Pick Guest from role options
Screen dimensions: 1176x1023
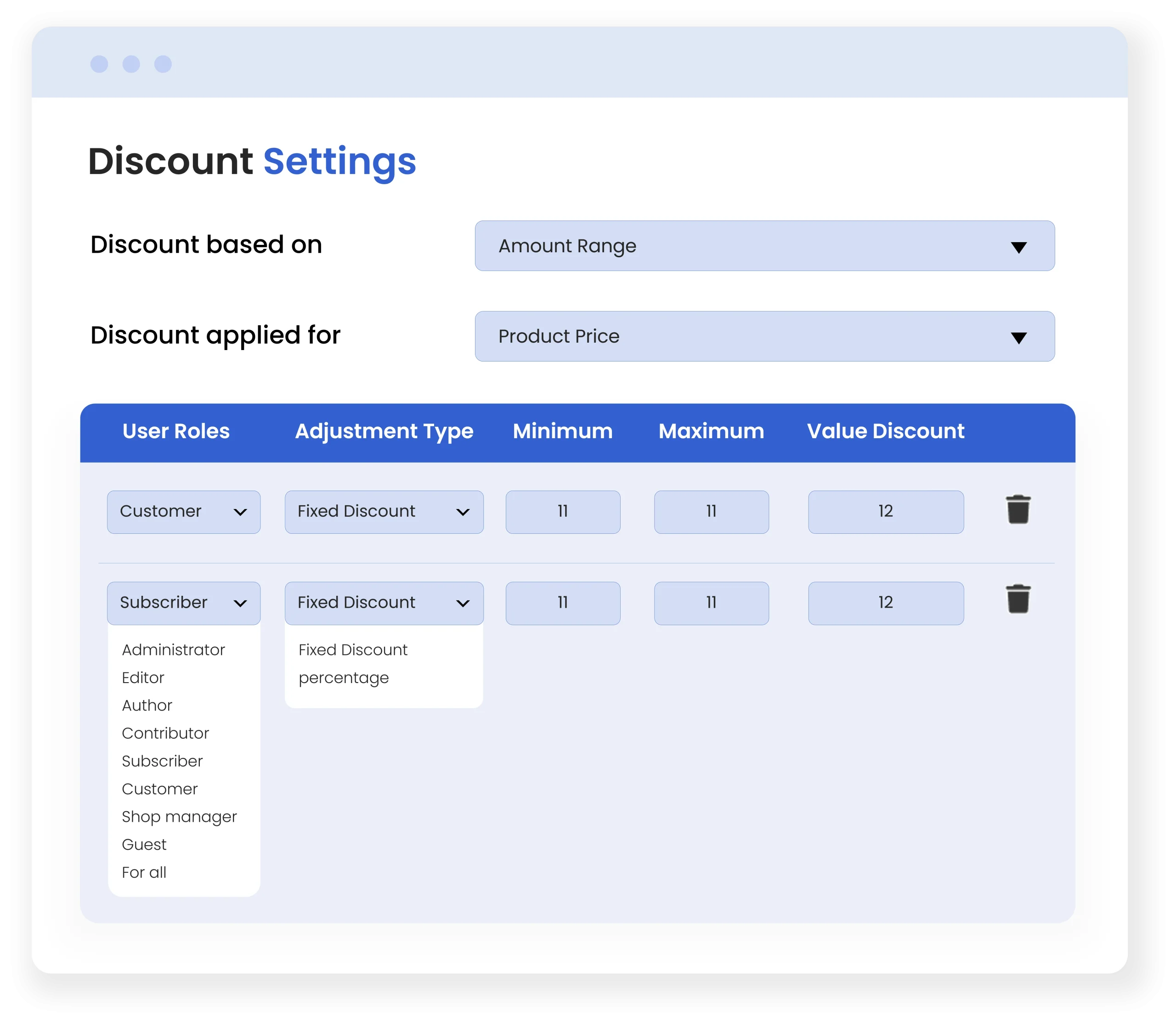144,844
